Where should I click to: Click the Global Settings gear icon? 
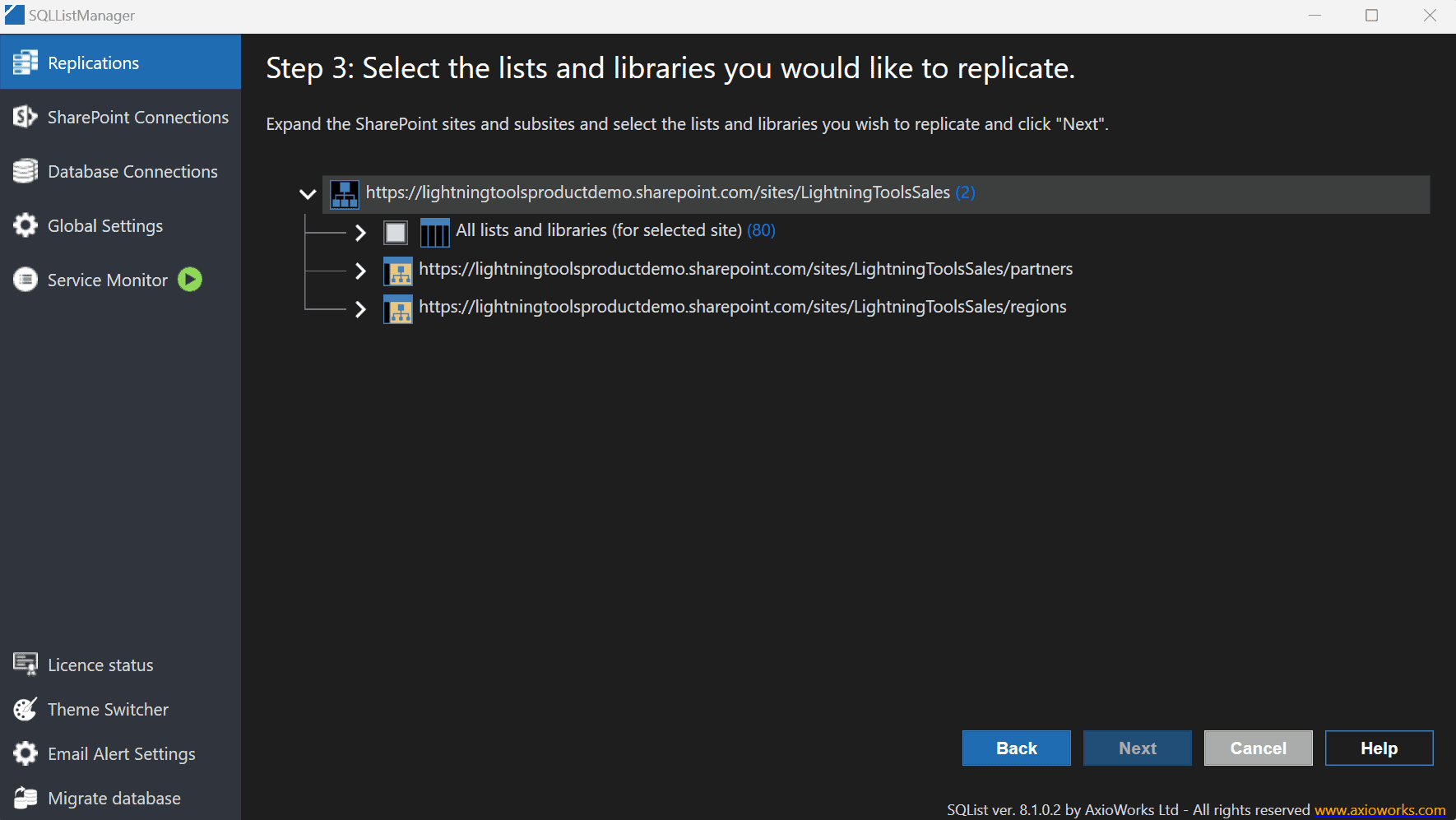click(26, 225)
